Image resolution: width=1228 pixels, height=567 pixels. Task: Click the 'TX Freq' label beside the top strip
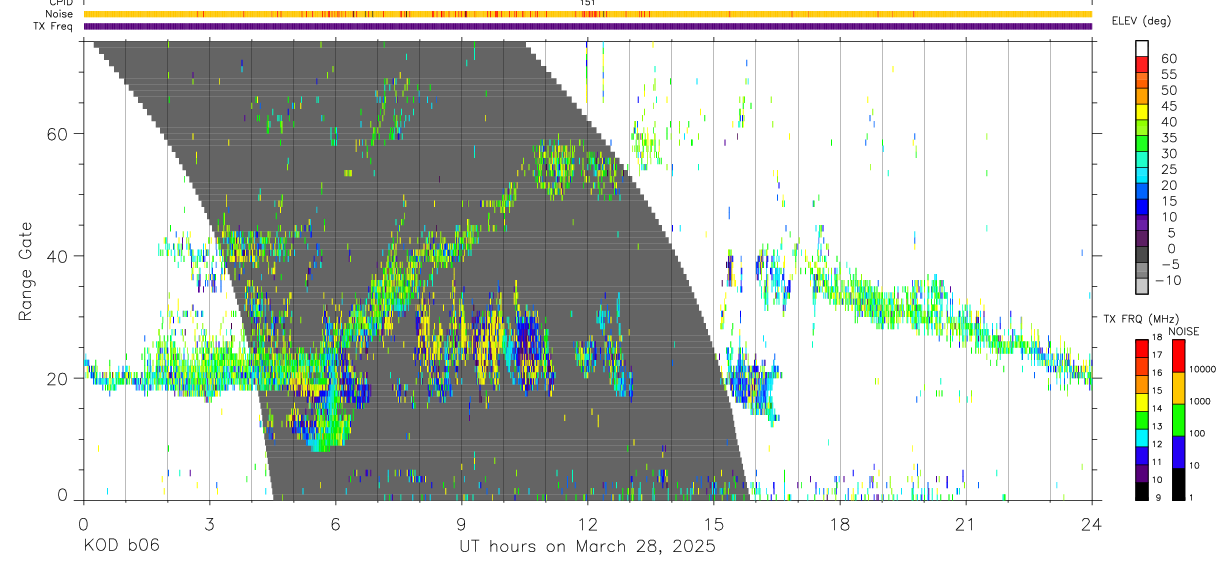tap(54, 26)
